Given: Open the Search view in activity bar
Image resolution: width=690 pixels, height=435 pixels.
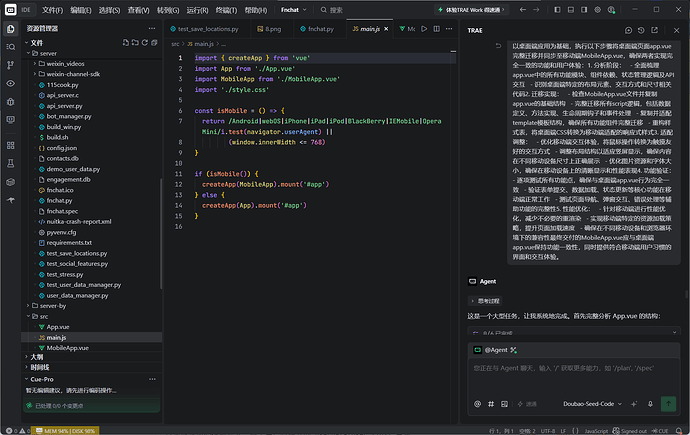Looking at the screenshot, I should (x=11, y=47).
